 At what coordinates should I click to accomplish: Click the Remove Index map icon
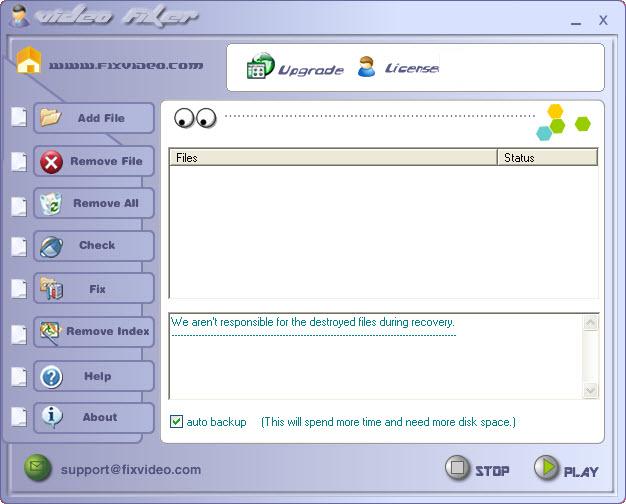[x=50, y=332]
